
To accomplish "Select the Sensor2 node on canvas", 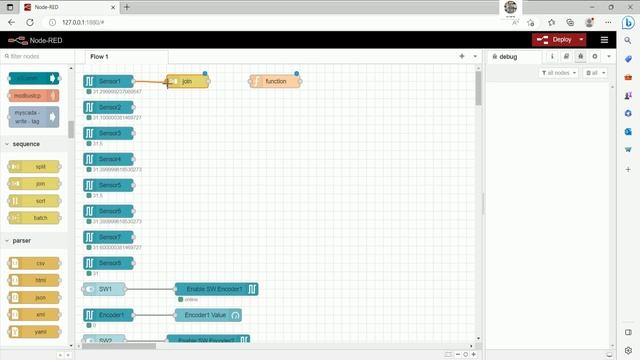I will click(109, 107).
